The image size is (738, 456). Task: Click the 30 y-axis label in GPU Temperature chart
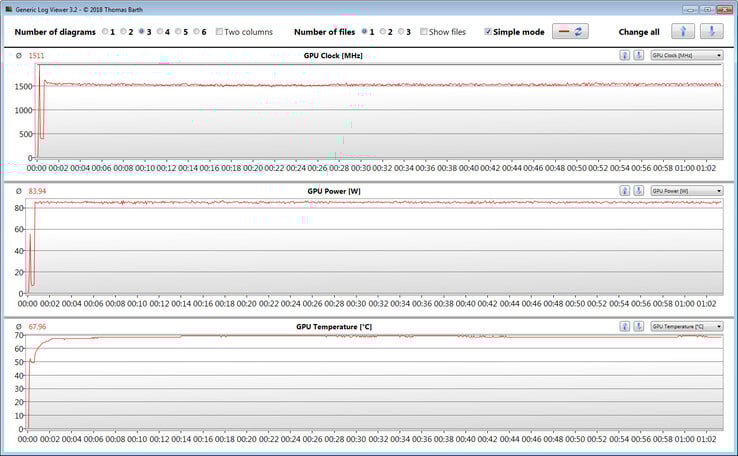(19, 389)
